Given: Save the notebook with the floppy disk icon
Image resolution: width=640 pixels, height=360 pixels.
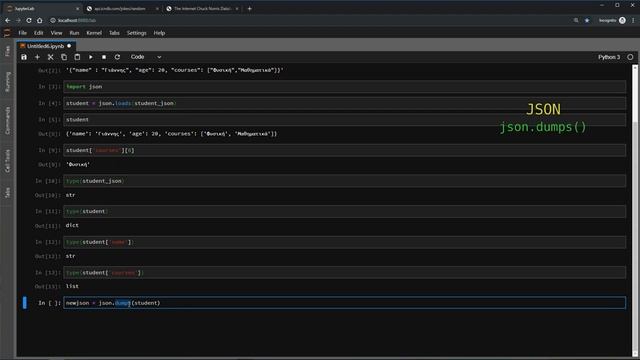Looking at the screenshot, I should point(24,57).
